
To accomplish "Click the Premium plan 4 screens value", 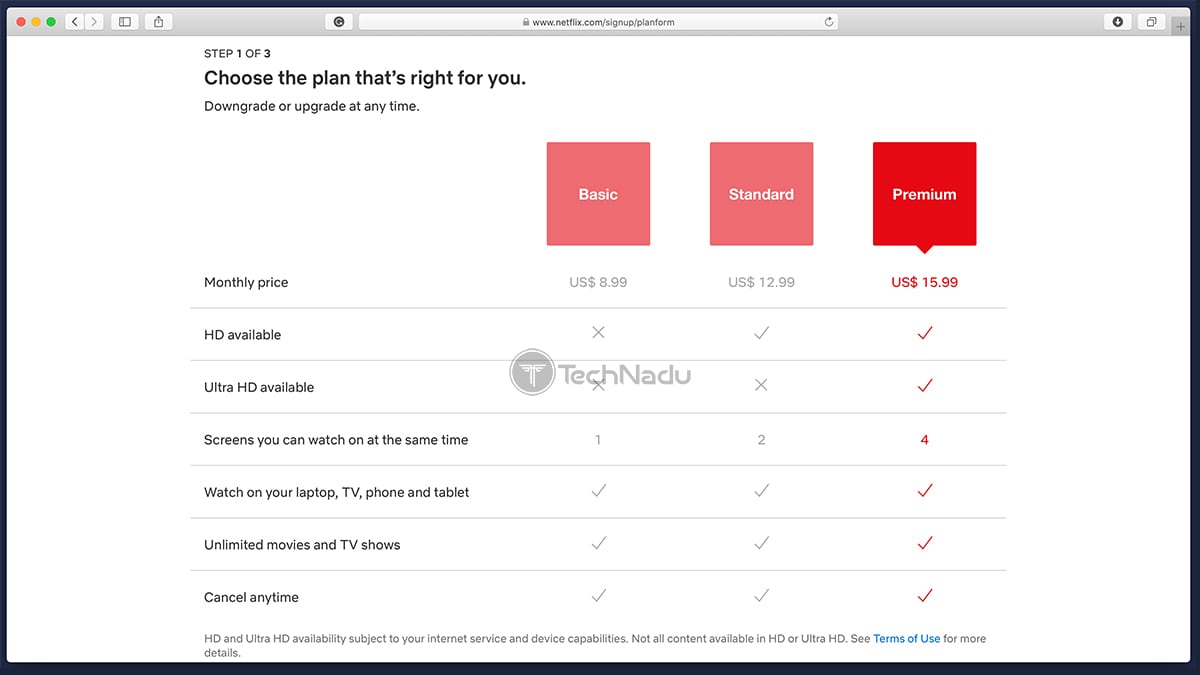I will (x=924, y=440).
